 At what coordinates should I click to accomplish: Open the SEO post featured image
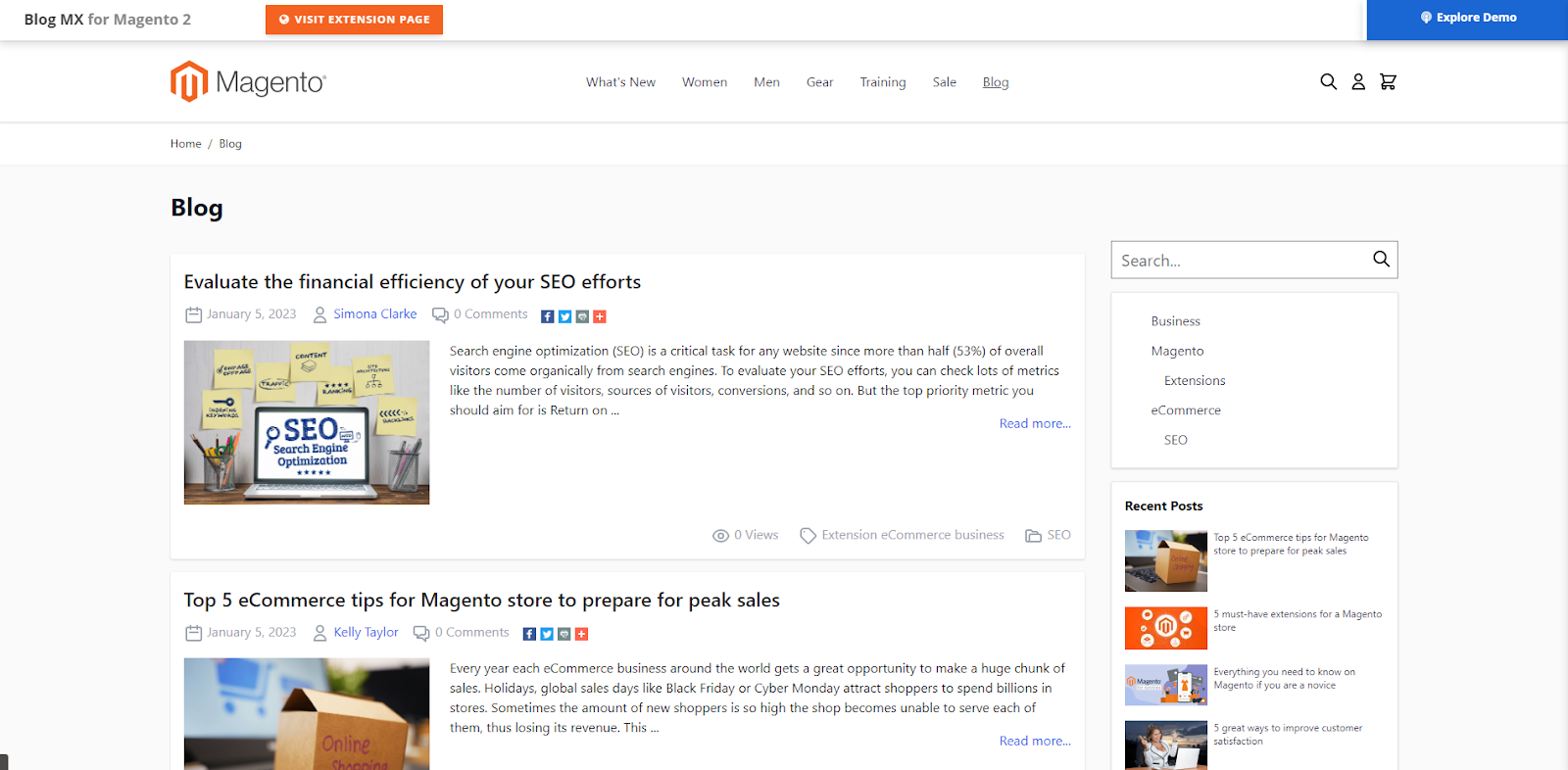(x=307, y=422)
